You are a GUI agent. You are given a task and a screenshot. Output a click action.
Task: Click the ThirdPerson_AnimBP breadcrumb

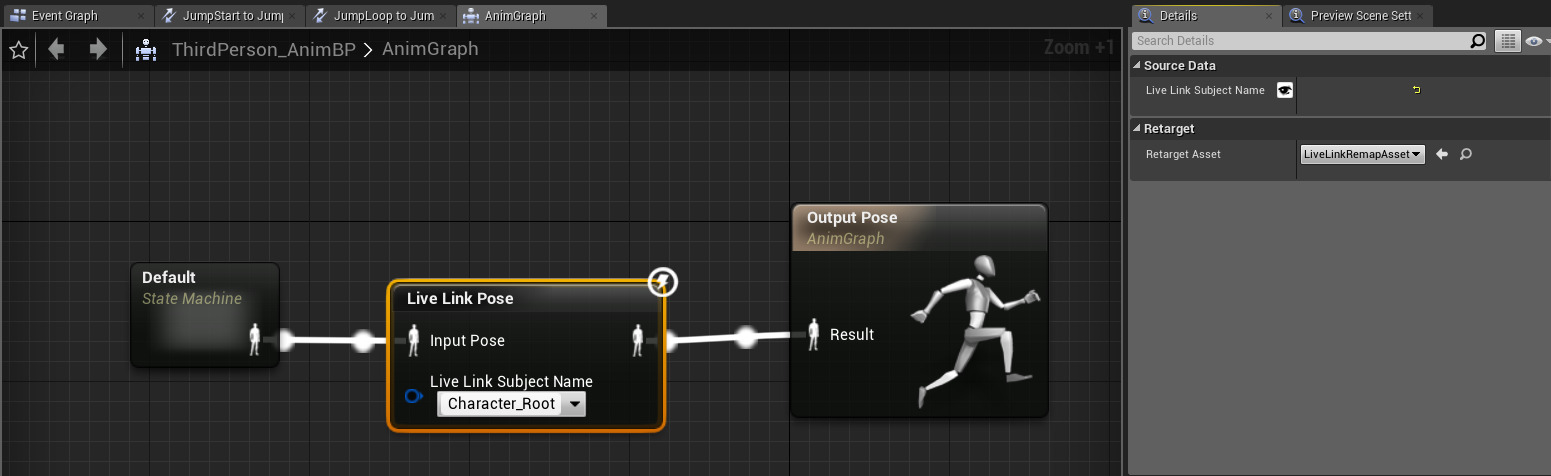pos(263,49)
